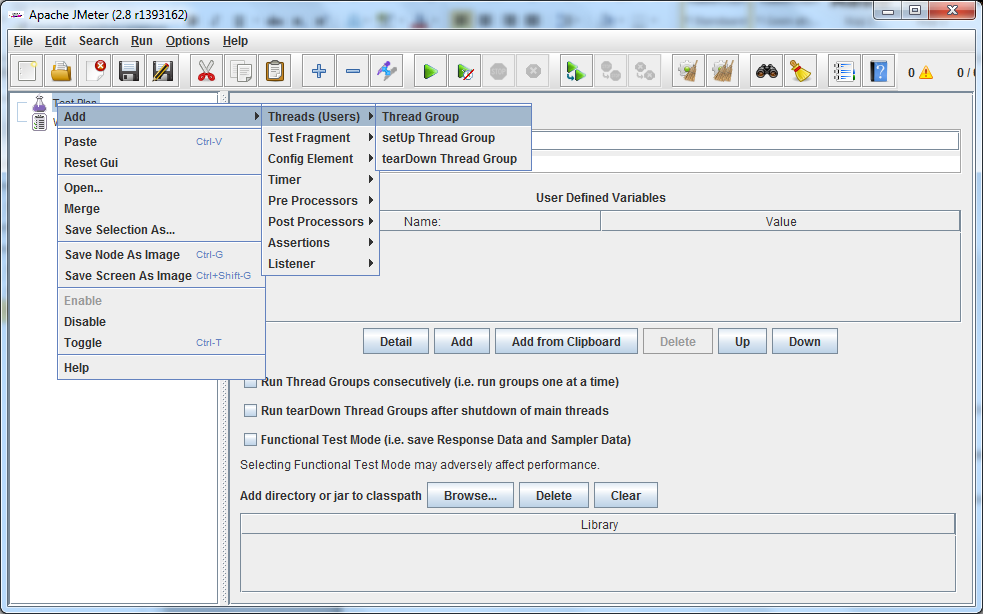Viewport: 983px width, 614px height.
Task: Choose Thread Group from submenu
Action: (453, 117)
